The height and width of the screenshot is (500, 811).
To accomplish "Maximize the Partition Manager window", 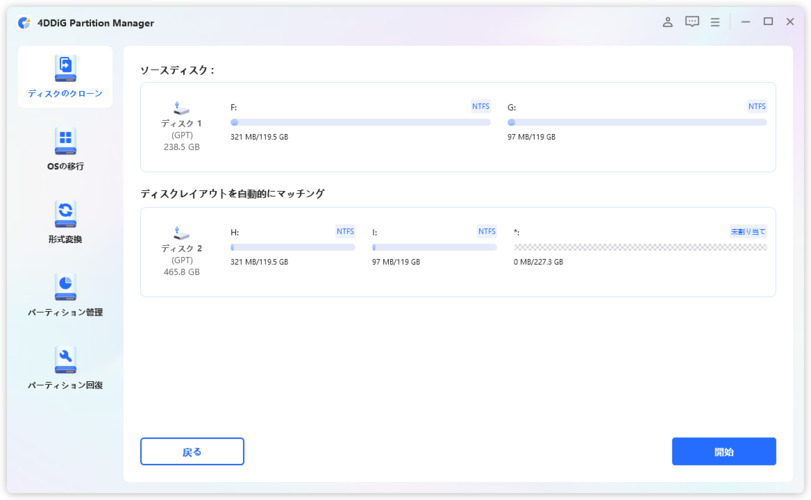I will point(768,21).
